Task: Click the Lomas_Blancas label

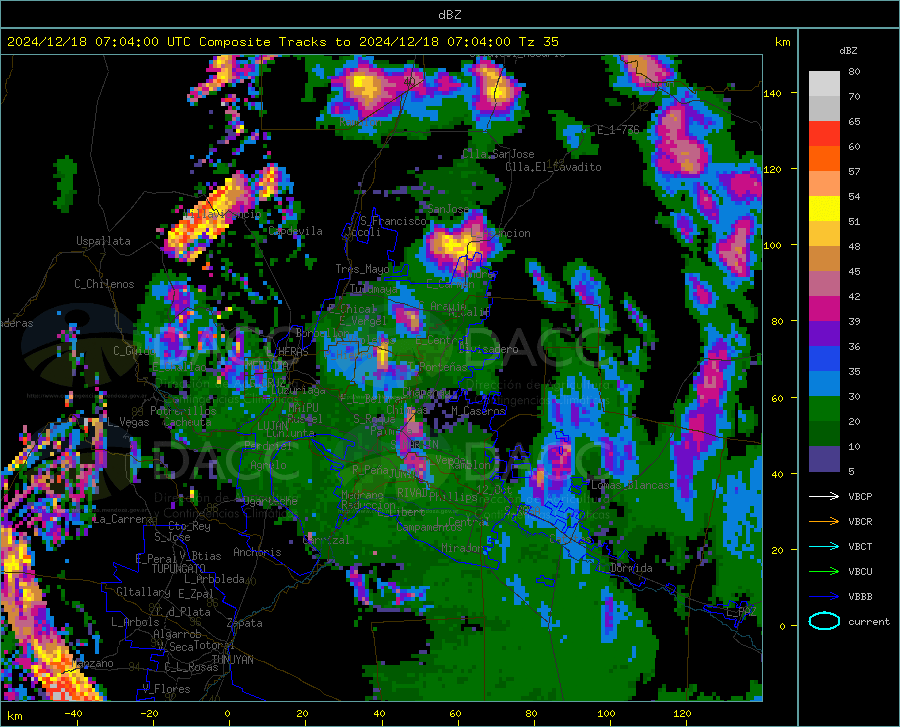Action: tap(630, 485)
